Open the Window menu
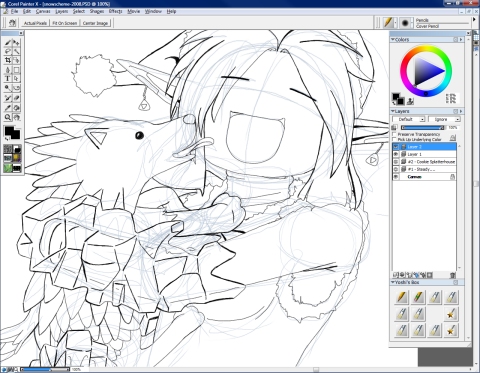The width and height of the screenshot is (480, 373). [x=153, y=11]
